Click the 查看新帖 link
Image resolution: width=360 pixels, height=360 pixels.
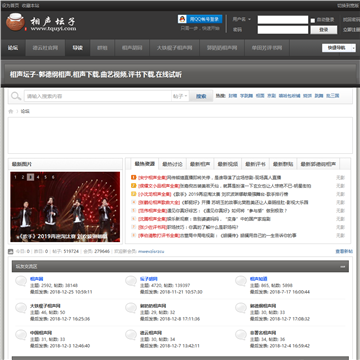pyautogui.click(x=344, y=251)
